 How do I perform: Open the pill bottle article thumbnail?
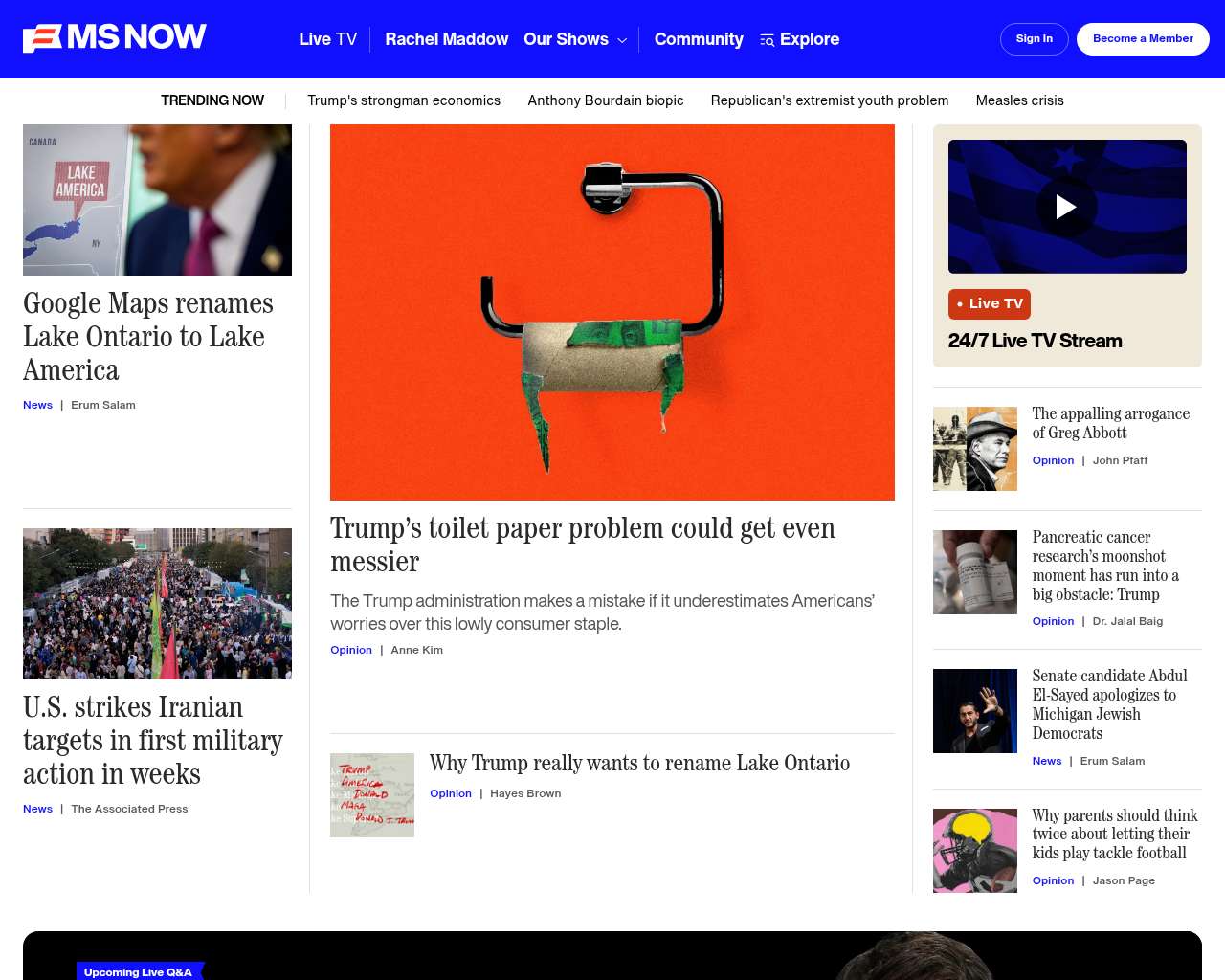(975, 572)
